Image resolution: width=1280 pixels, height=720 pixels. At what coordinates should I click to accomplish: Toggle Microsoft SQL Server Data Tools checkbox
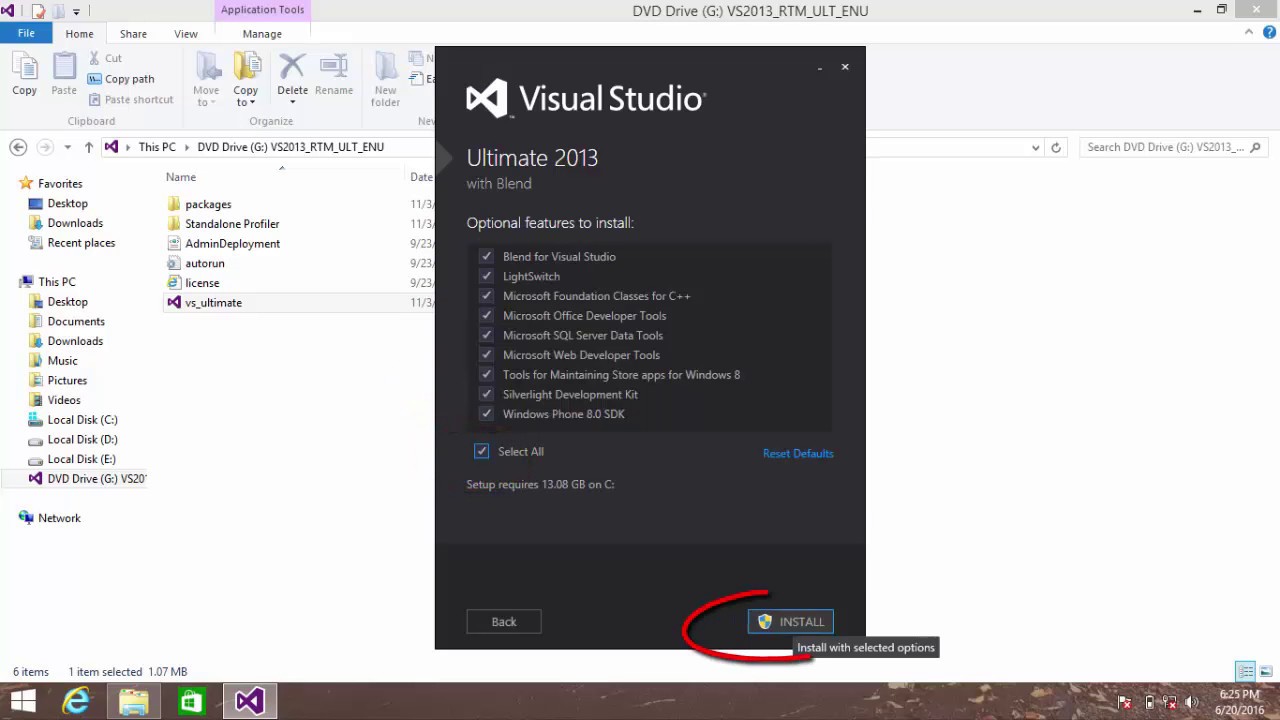click(x=486, y=335)
